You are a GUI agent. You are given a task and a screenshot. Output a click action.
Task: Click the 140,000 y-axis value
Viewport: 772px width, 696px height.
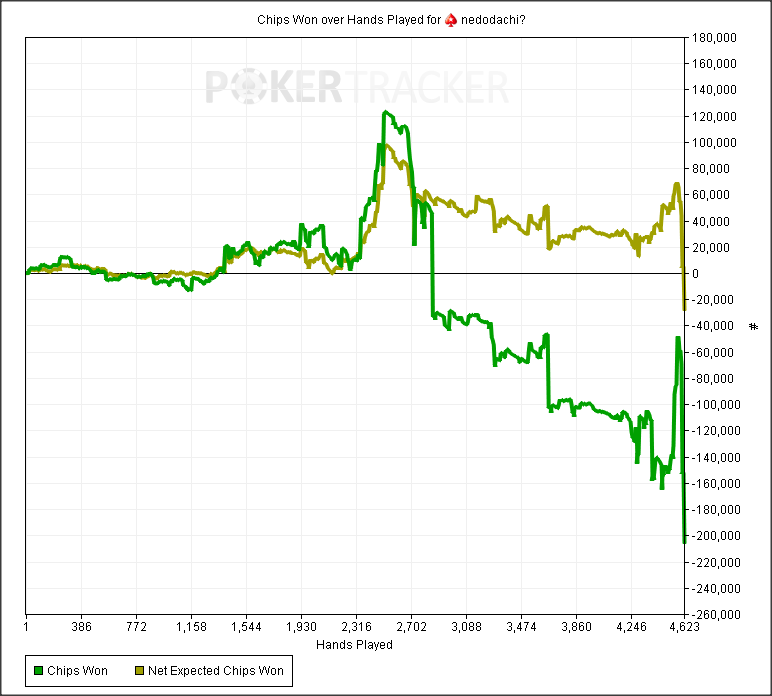[x=714, y=90]
